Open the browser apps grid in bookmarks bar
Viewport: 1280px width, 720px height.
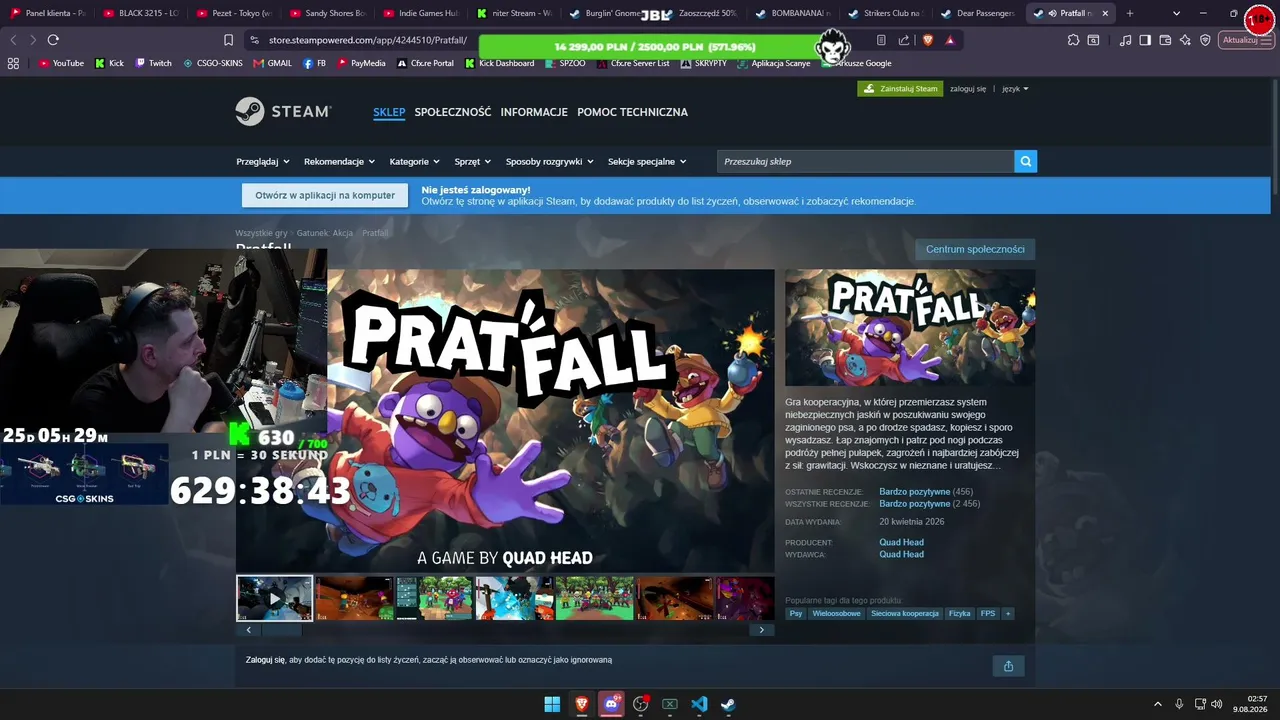13,63
